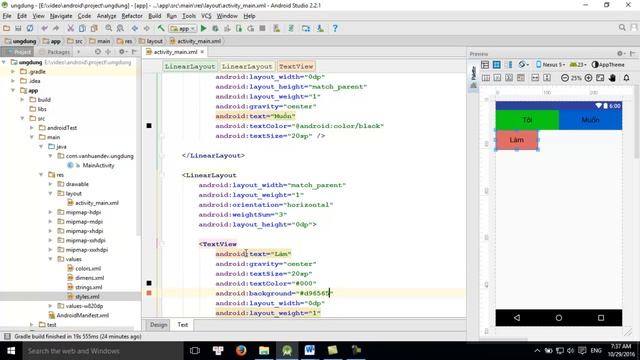The width and height of the screenshot is (640, 360).
Task: Expand the drawable folder node
Action: pyautogui.click(x=51, y=184)
